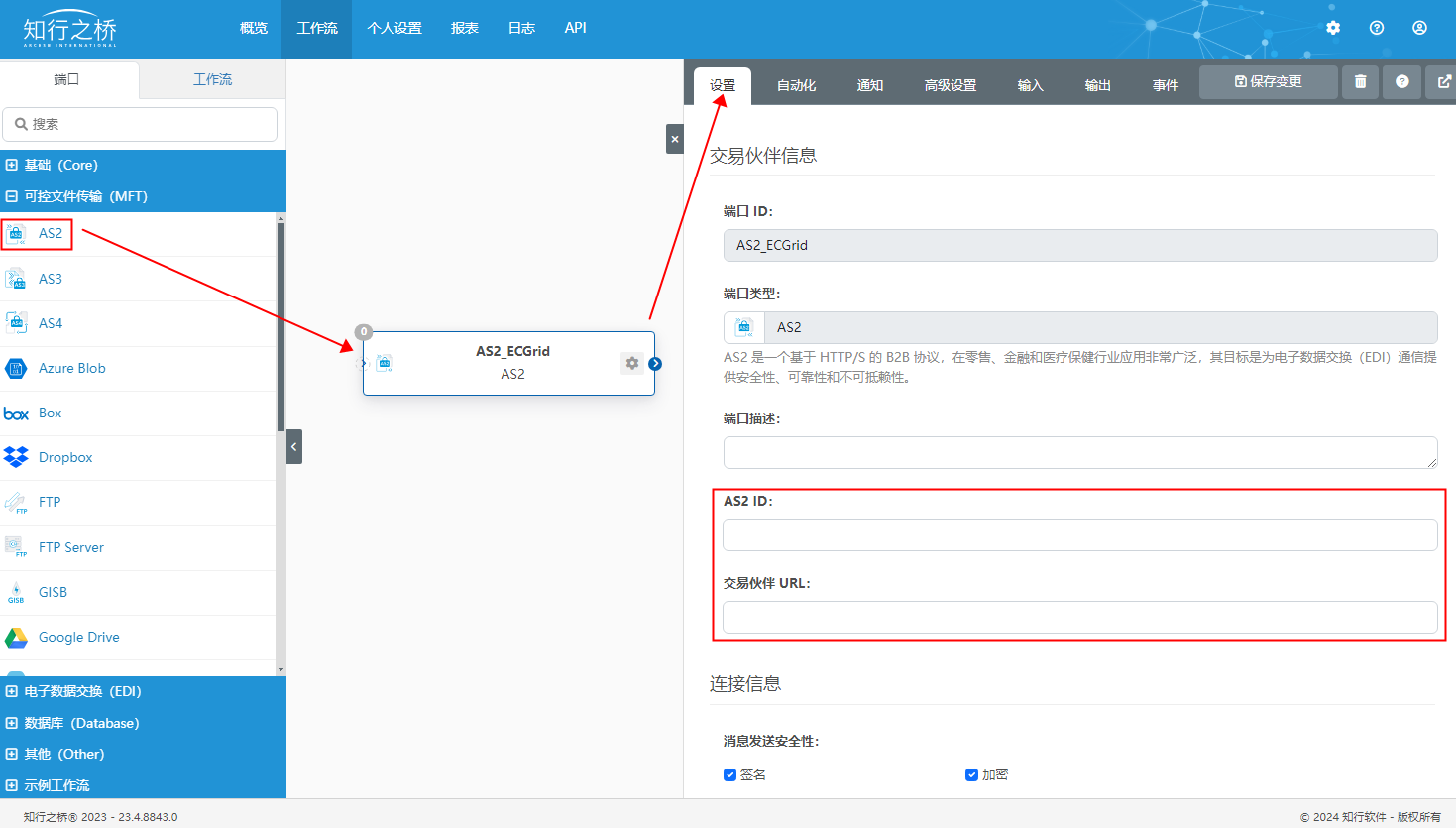The width and height of the screenshot is (1456, 828).
Task: Select the Google Drive connector icon
Action: point(16,637)
